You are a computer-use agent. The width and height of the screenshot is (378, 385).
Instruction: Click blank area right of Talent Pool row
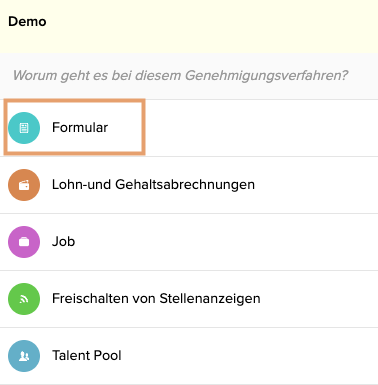pos(250,356)
